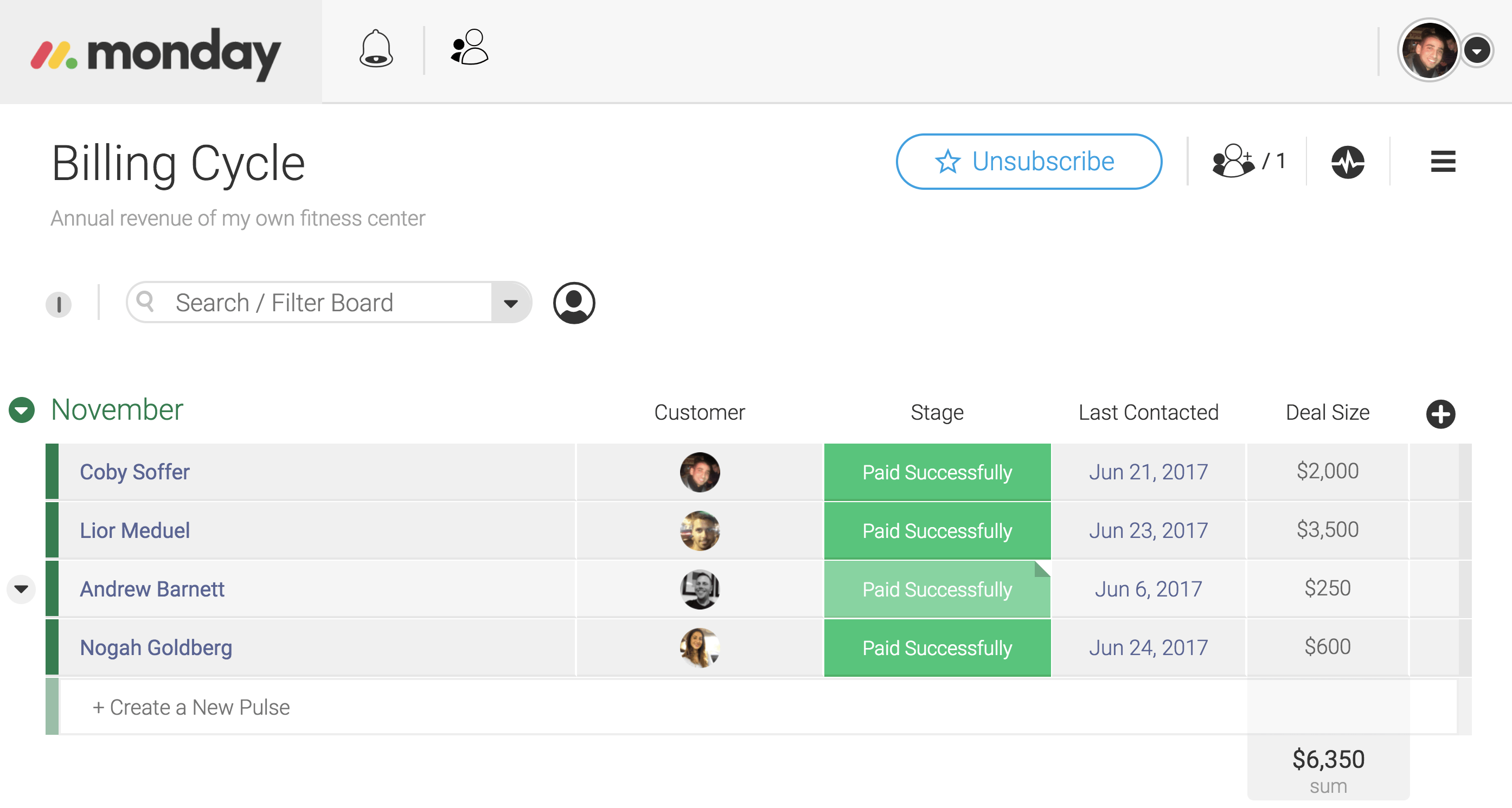Edit the $600 deal size
1512x808 pixels.
[1327, 647]
